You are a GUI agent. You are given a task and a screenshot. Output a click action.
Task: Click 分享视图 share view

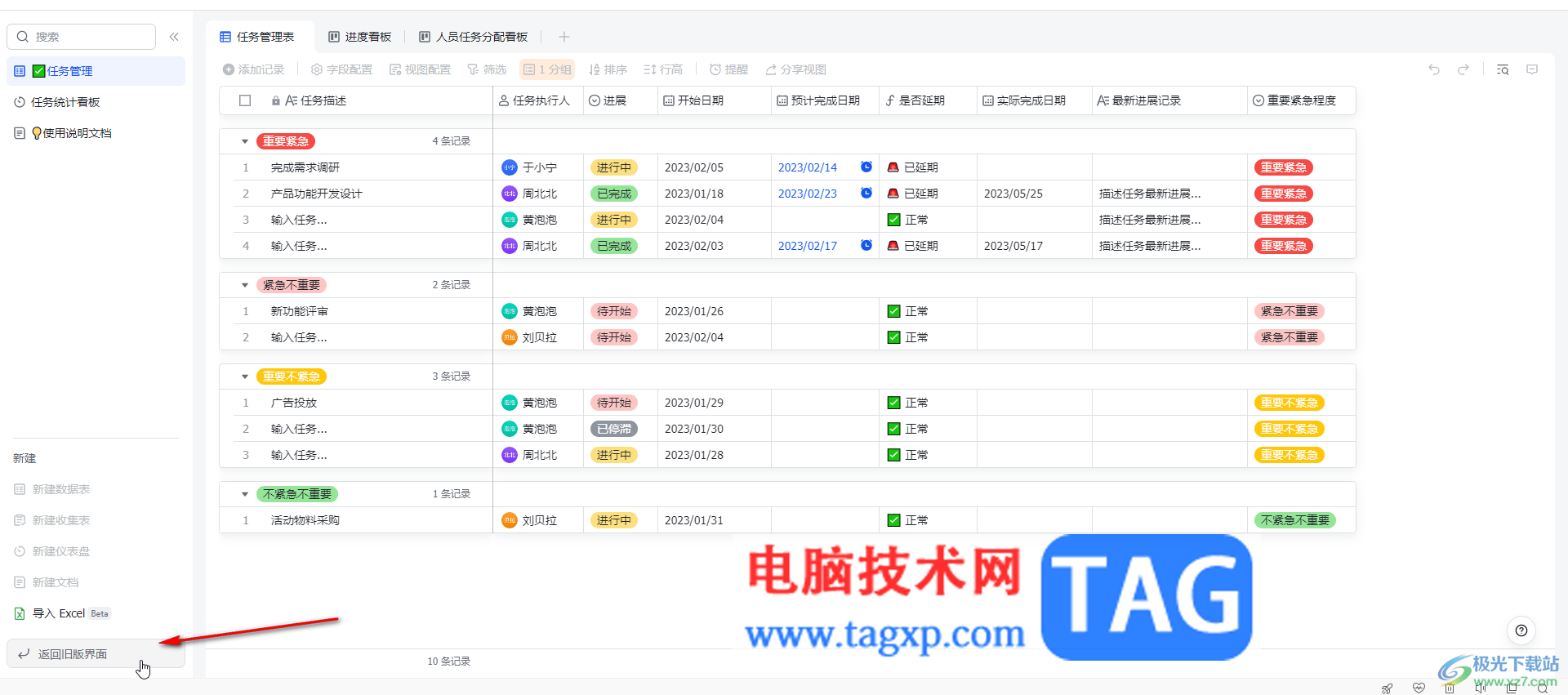(x=795, y=69)
